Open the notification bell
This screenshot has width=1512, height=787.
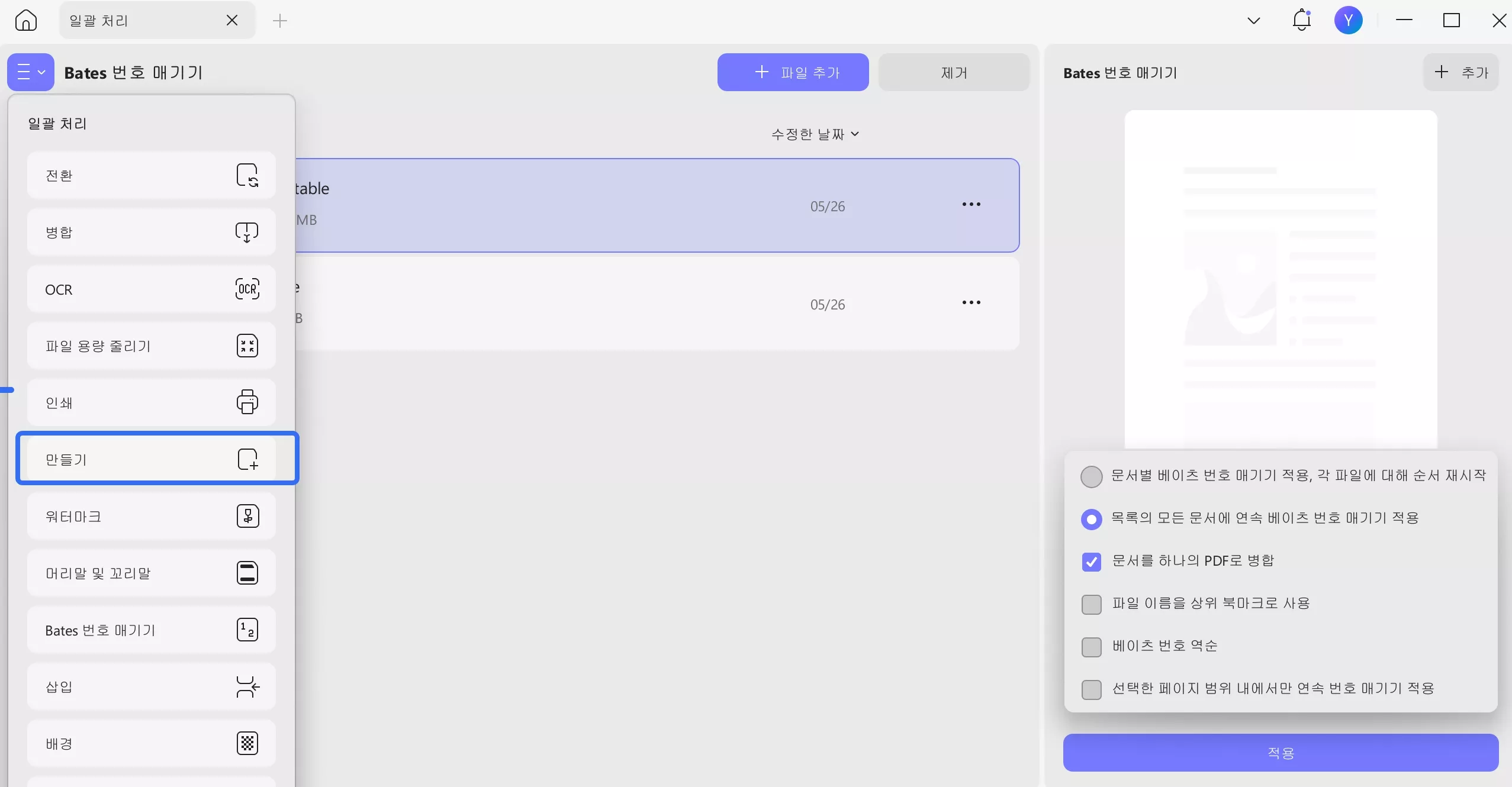click(x=1301, y=21)
